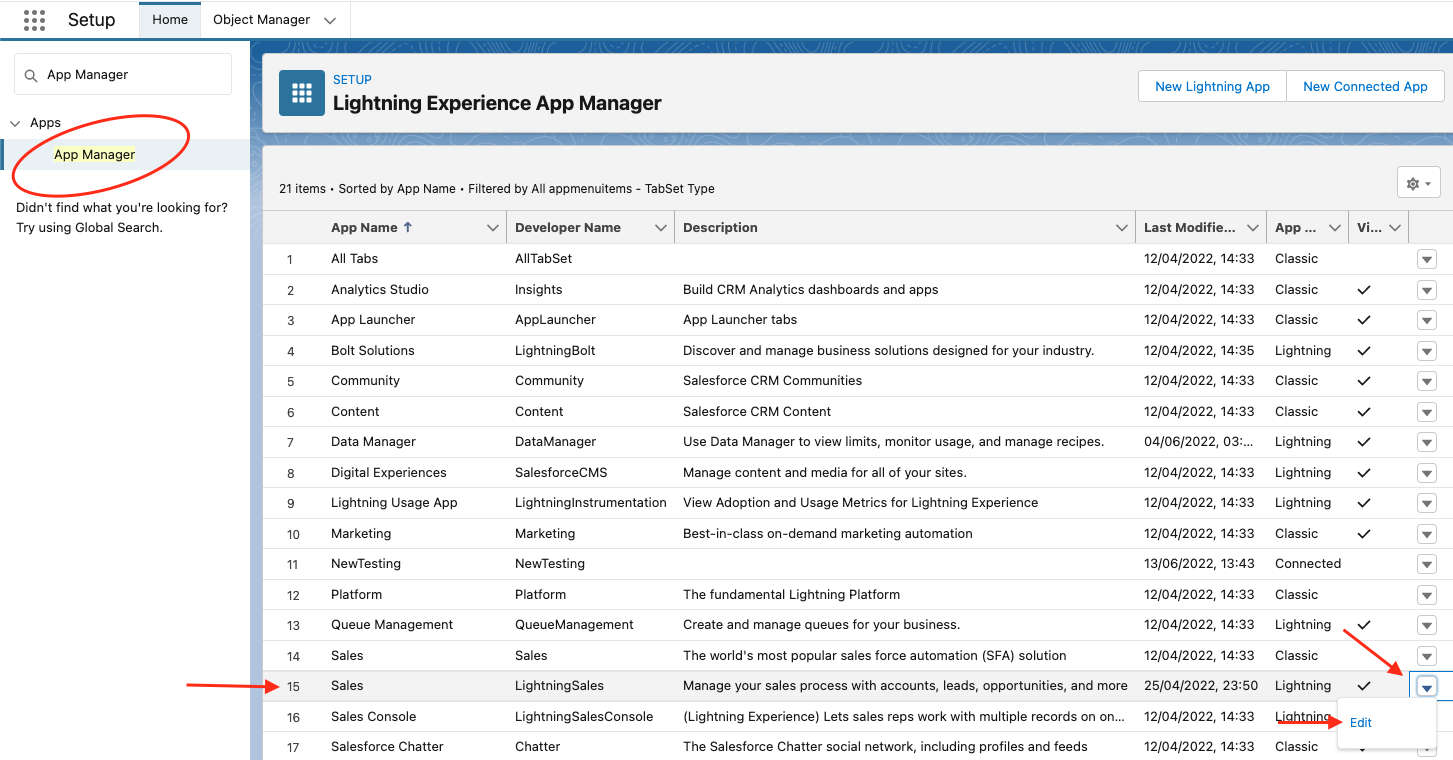
Task: Click the Salesforce Chatter app name
Action: [387, 747]
